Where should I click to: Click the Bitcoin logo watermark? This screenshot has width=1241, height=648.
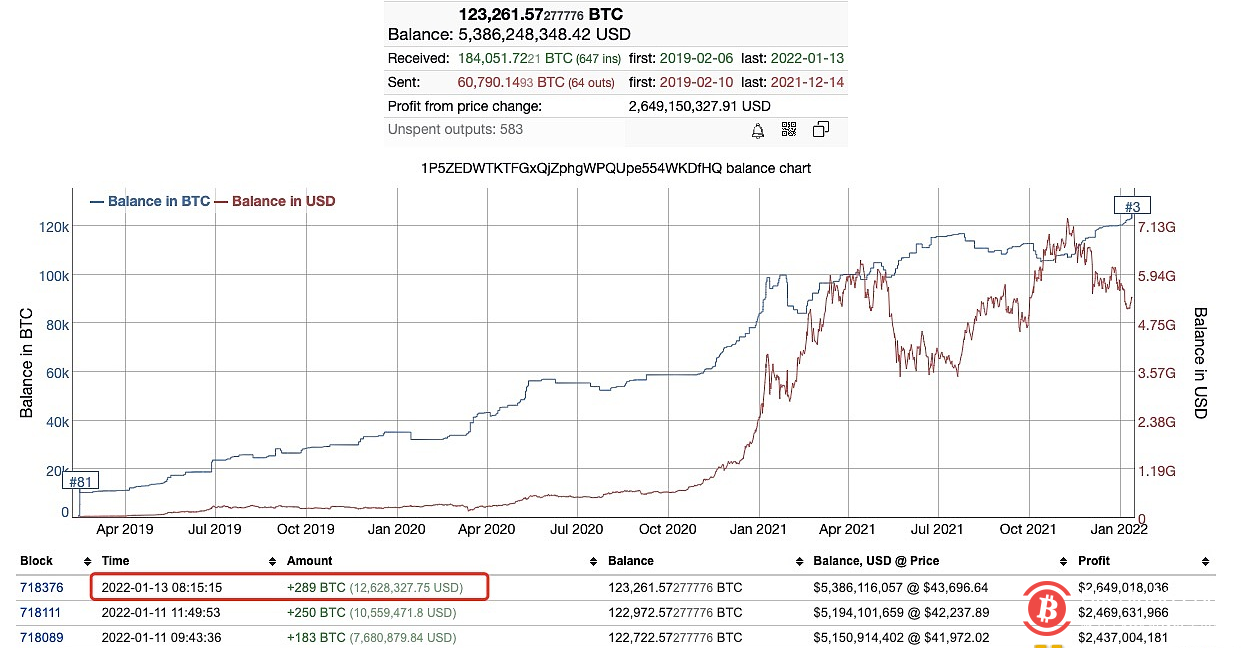[1047, 610]
